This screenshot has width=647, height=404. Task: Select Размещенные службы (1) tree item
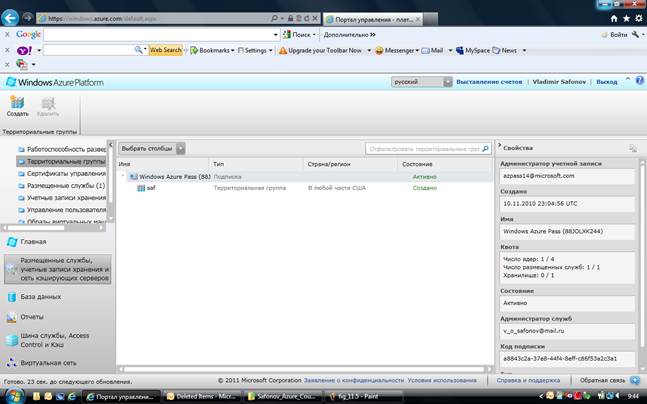click(x=62, y=186)
